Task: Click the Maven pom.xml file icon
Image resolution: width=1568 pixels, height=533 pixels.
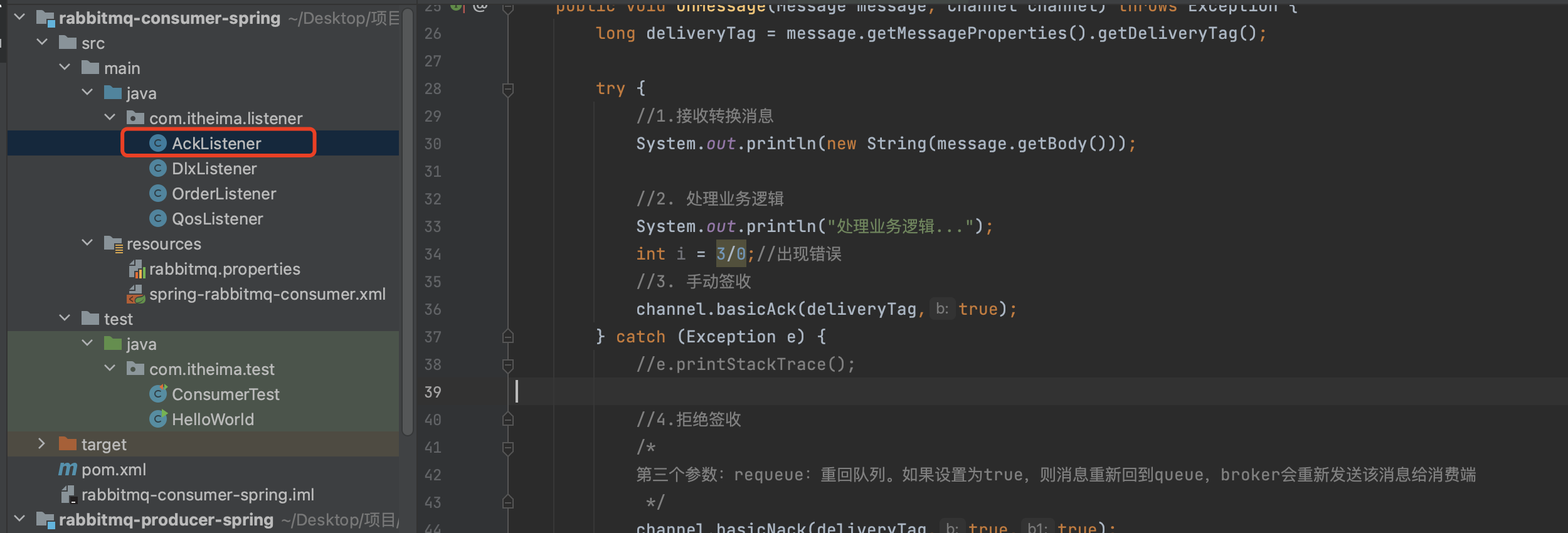Action: click(68, 469)
